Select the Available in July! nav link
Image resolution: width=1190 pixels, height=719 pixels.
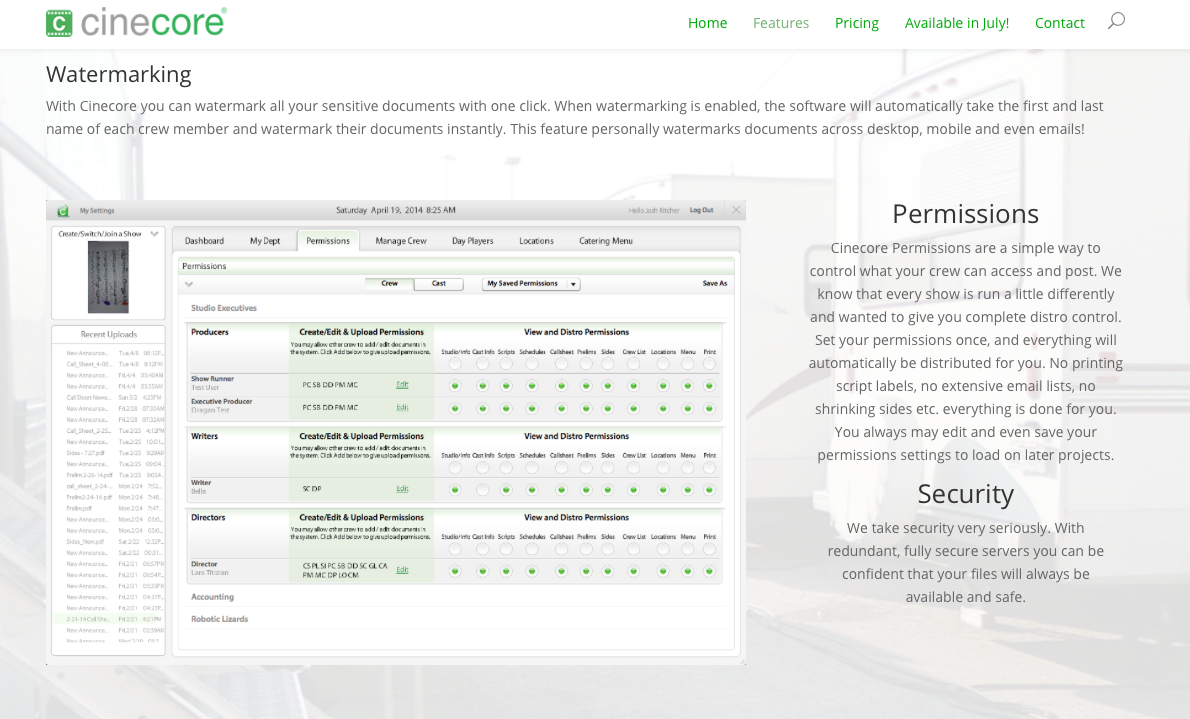click(x=957, y=23)
